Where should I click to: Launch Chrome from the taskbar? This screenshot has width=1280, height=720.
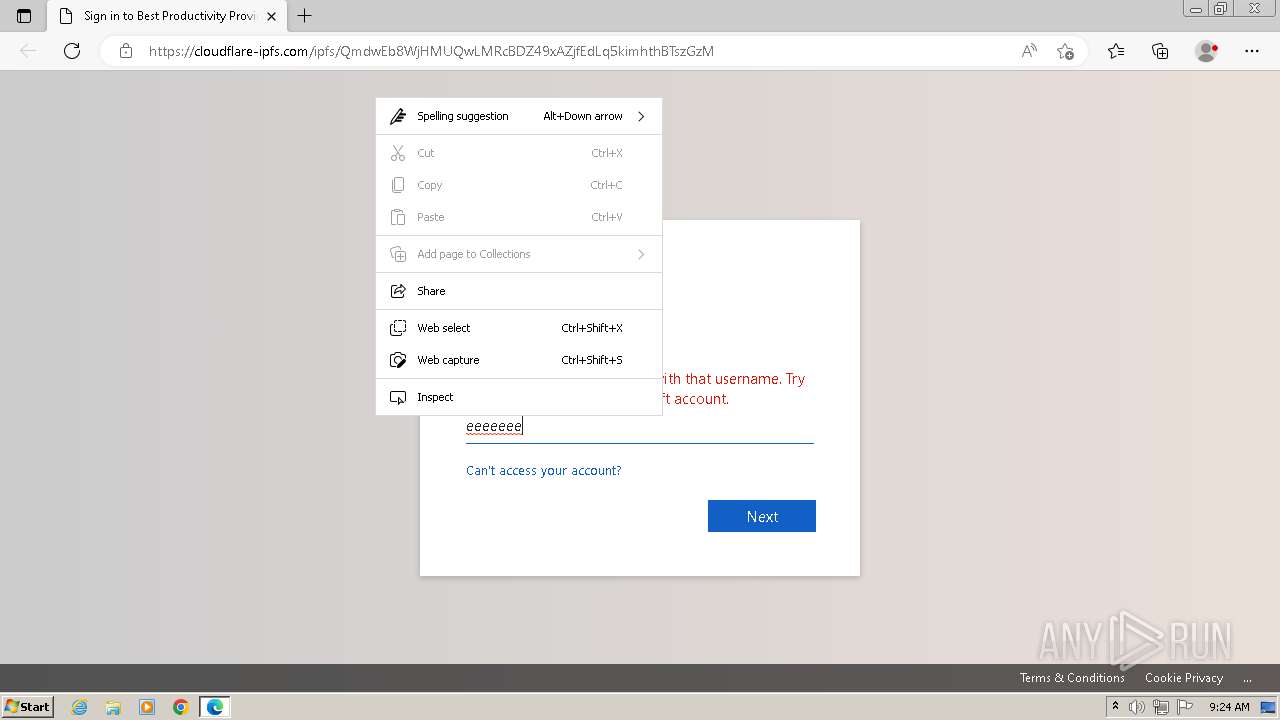181,707
